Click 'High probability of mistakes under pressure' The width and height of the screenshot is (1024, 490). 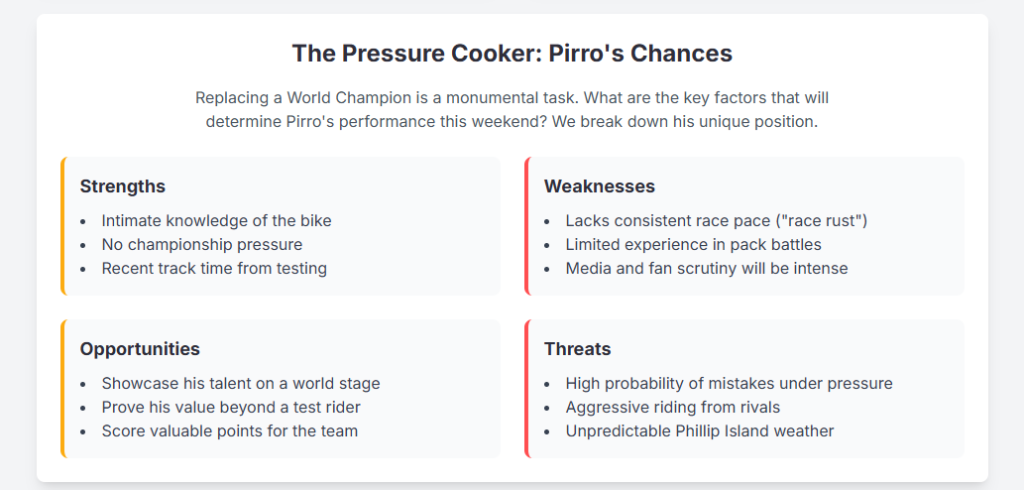pyautogui.click(x=728, y=383)
